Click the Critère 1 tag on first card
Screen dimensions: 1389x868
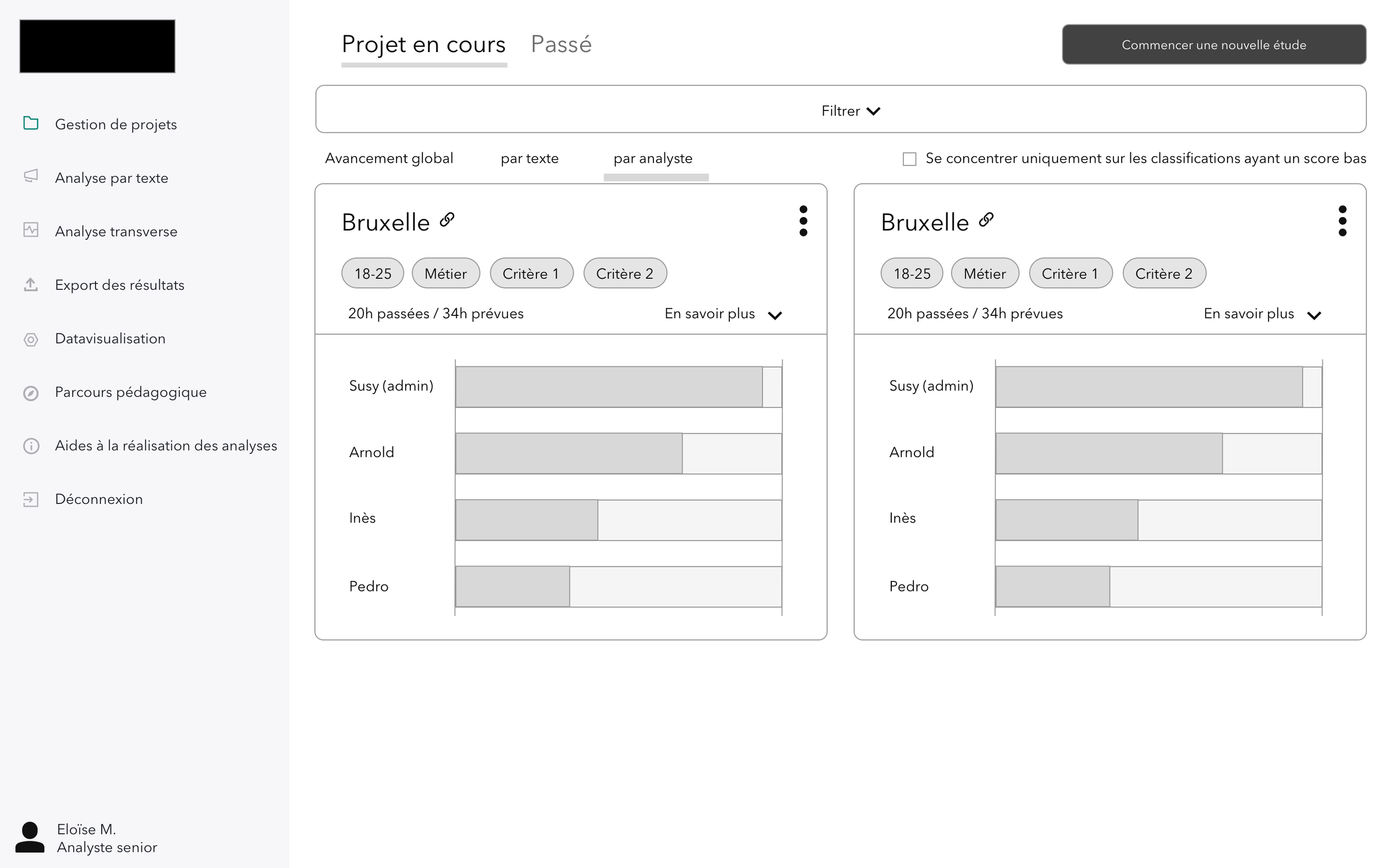pos(531,273)
